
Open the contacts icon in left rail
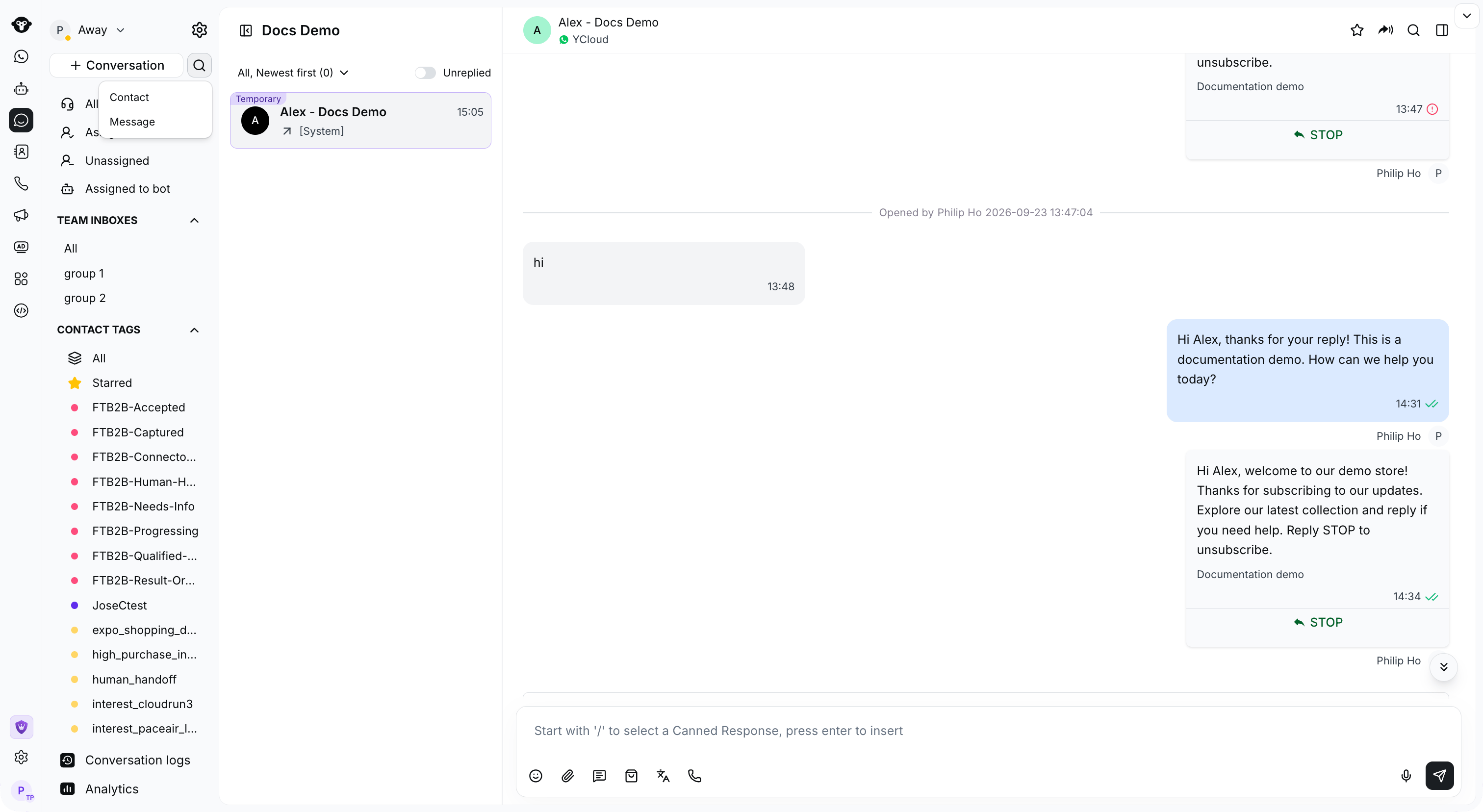tap(21, 152)
